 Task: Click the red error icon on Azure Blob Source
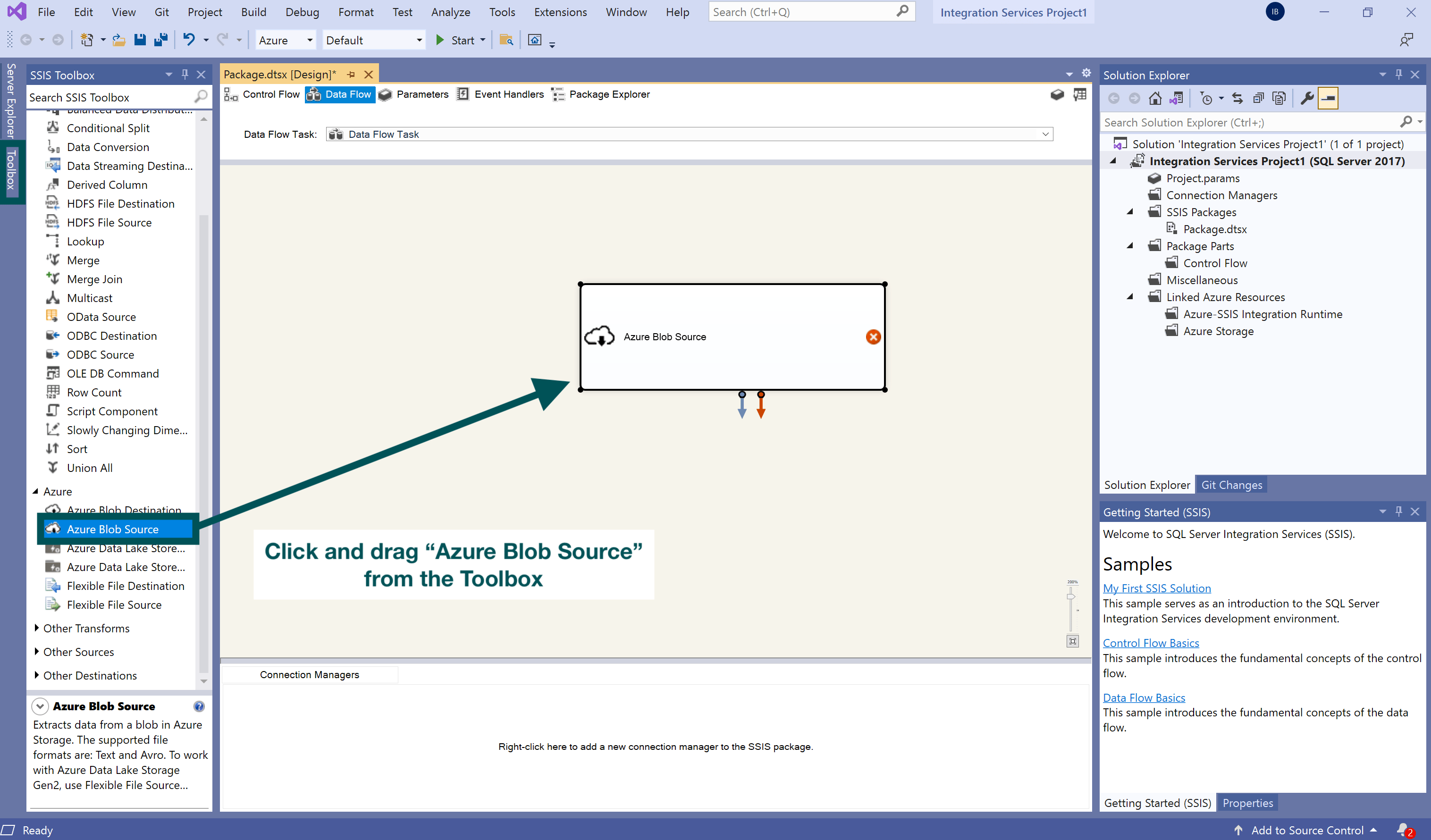[x=873, y=337]
